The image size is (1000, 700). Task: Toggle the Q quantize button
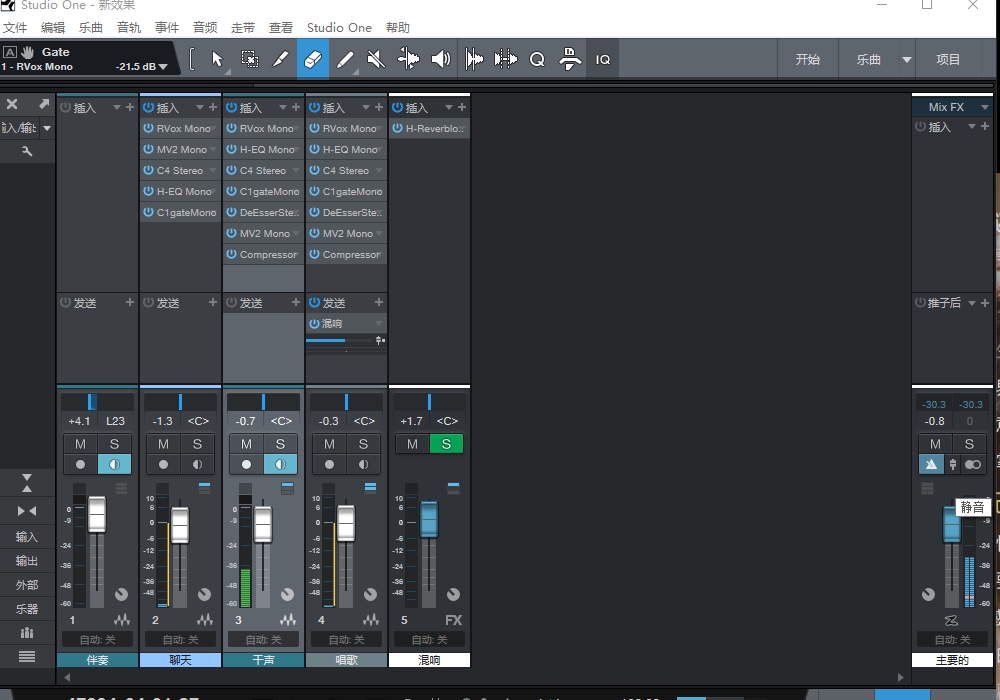(538, 59)
